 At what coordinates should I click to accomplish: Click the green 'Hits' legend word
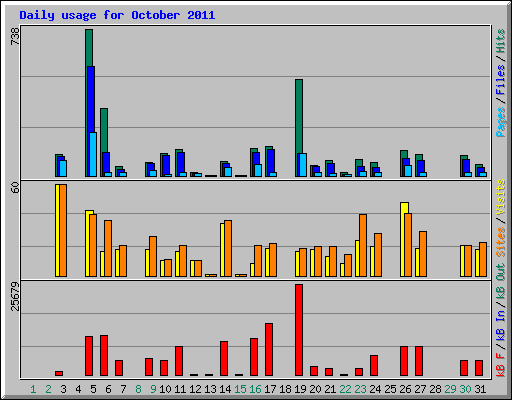click(500, 41)
